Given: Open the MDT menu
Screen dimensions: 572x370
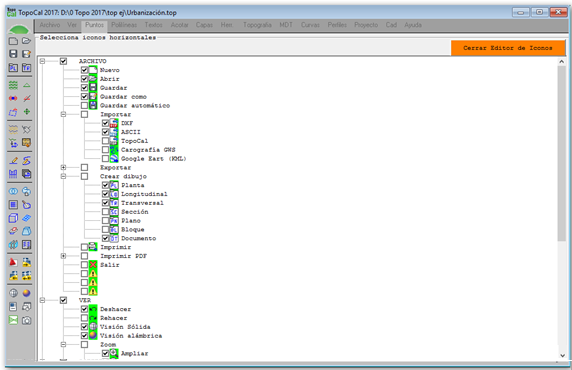Looking at the screenshot, I should (x=286, y=25).
